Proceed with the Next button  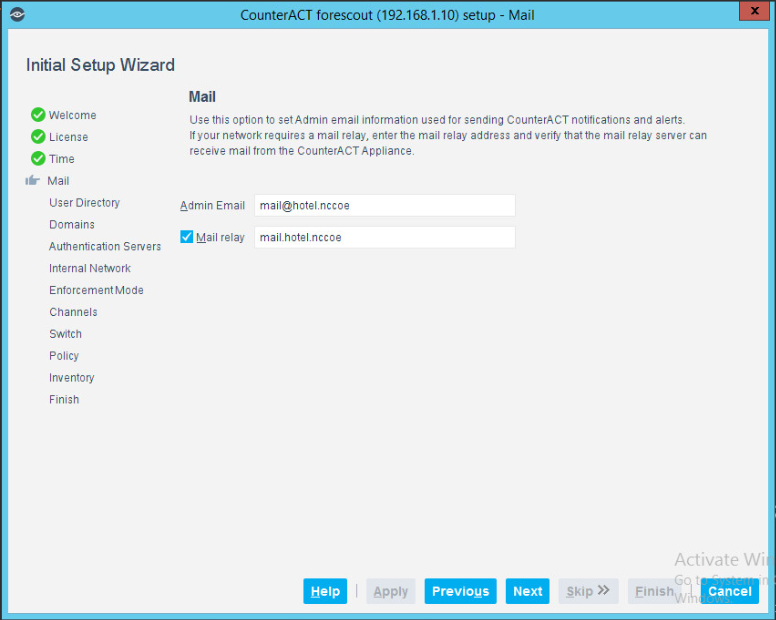pyautogui.click(x=528, y=591)
